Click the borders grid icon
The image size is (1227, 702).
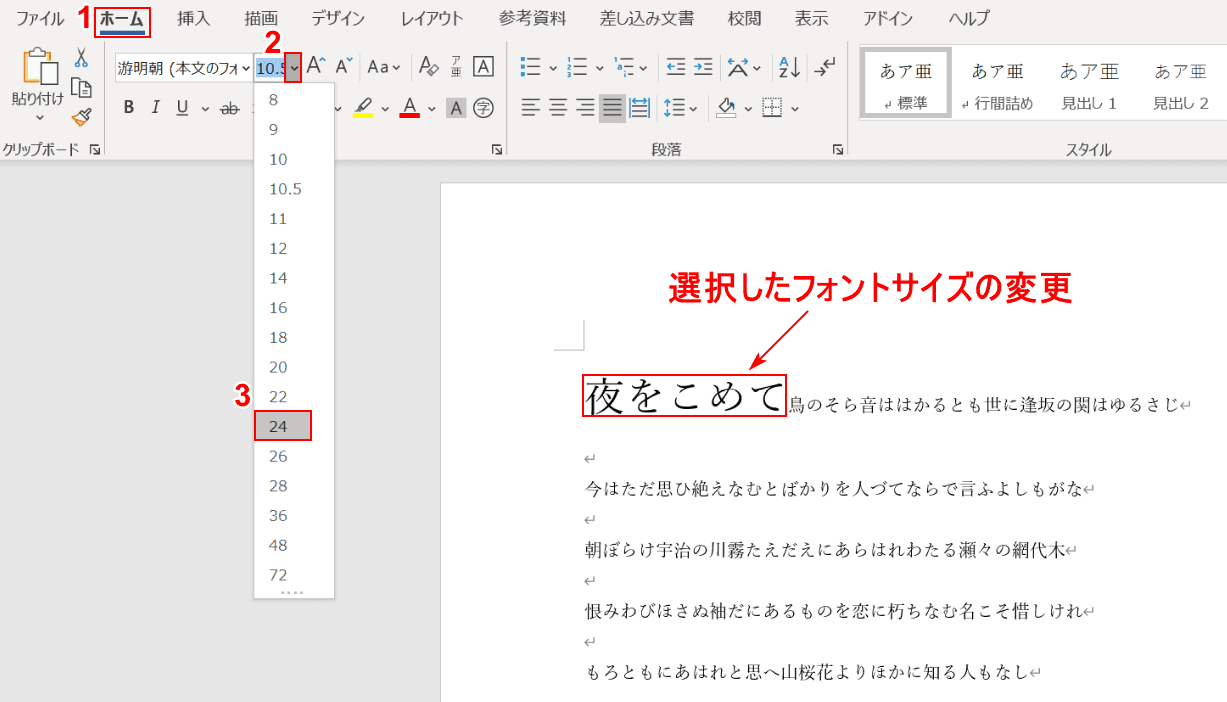pos(771,108)
